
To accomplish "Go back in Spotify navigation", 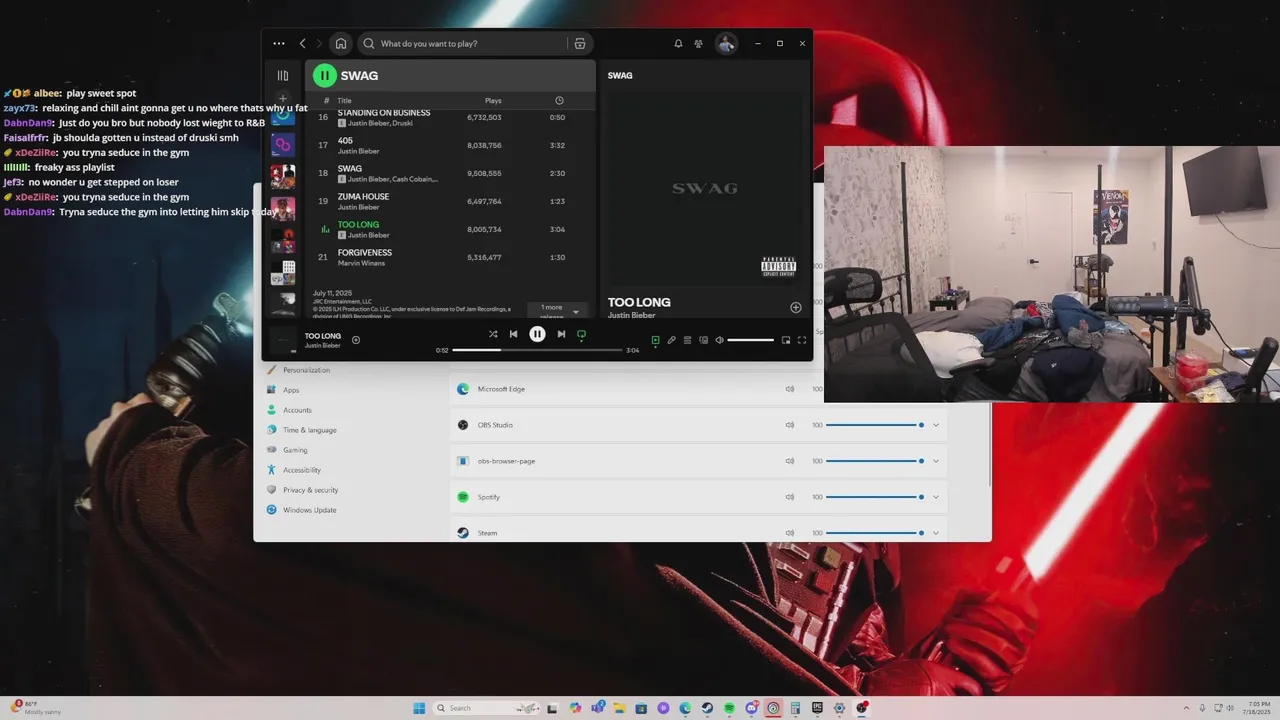I will pos(303,44).
